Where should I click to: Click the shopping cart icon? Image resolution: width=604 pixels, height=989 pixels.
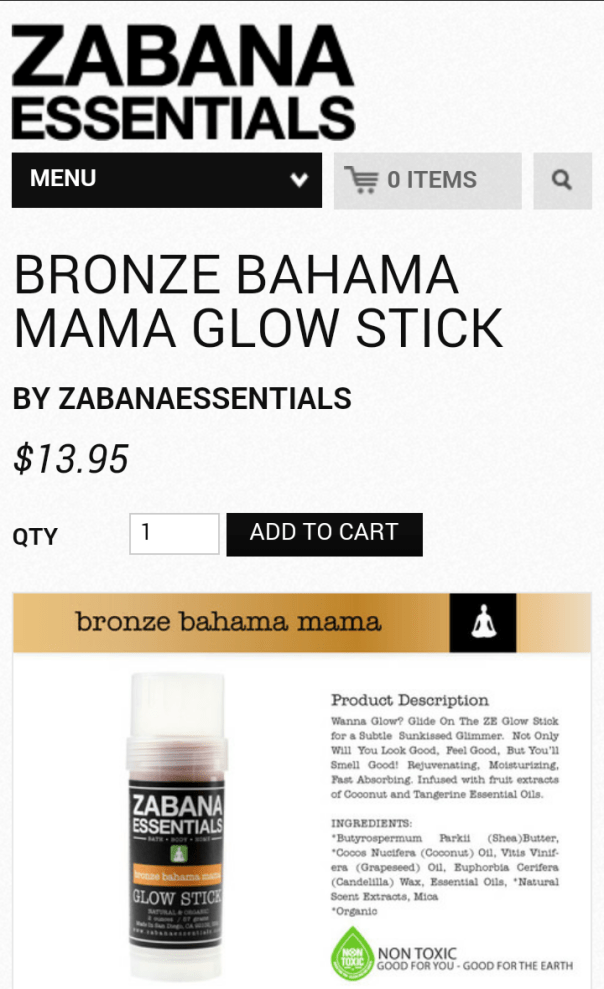point(361,180)
